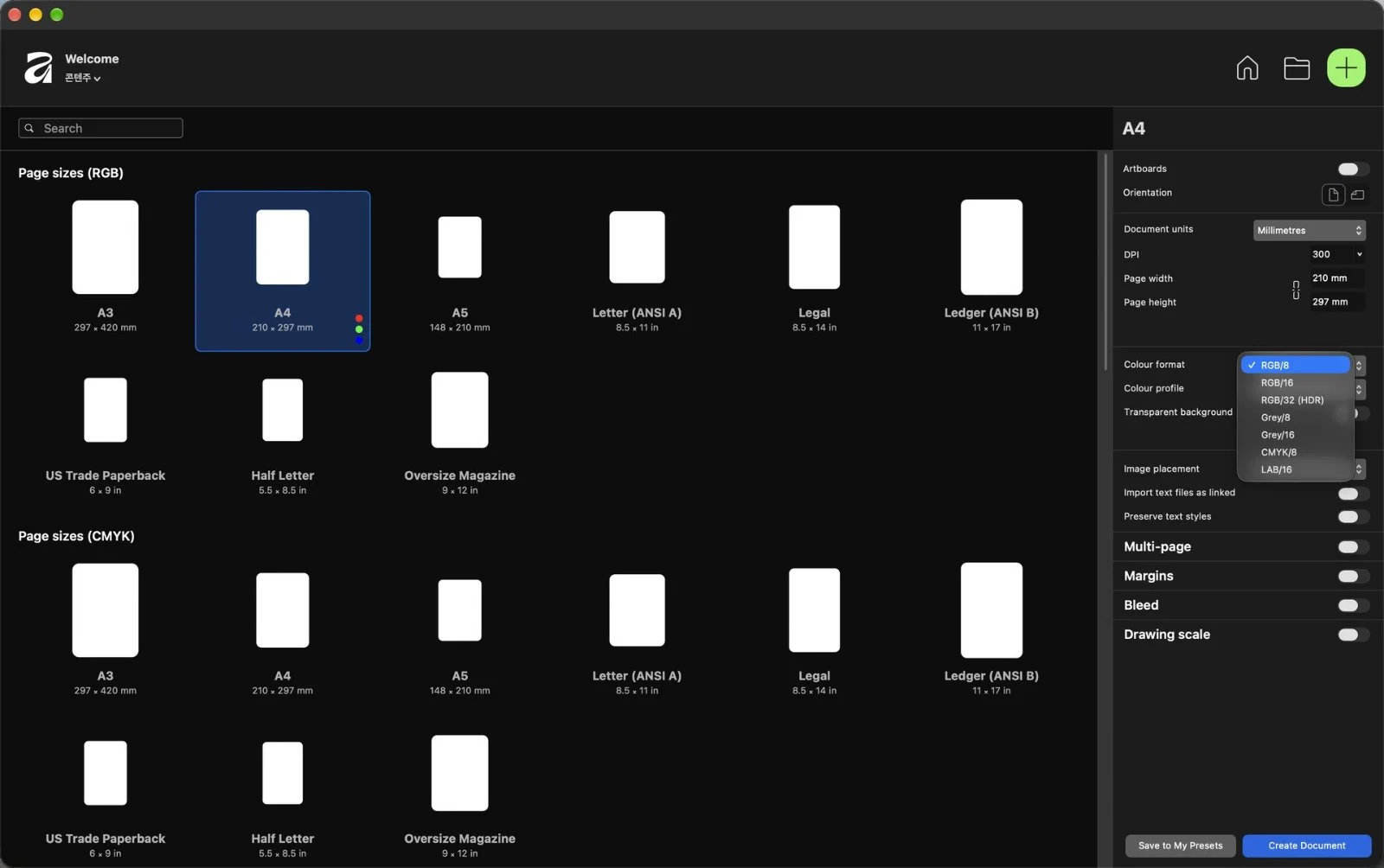Image resolution: width=1384 pixels, height=868 pixels.
Task: Select Grey/8 colour format
Action: click(1295, 418)
